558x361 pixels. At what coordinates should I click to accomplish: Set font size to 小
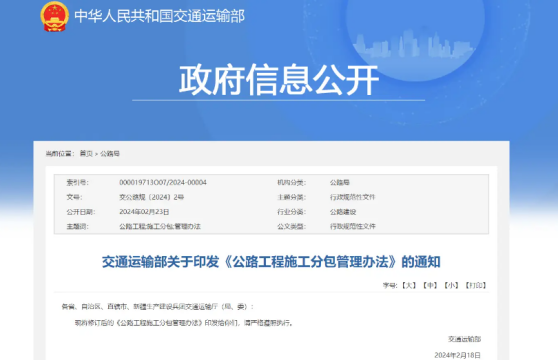click(x=451, y=285)
